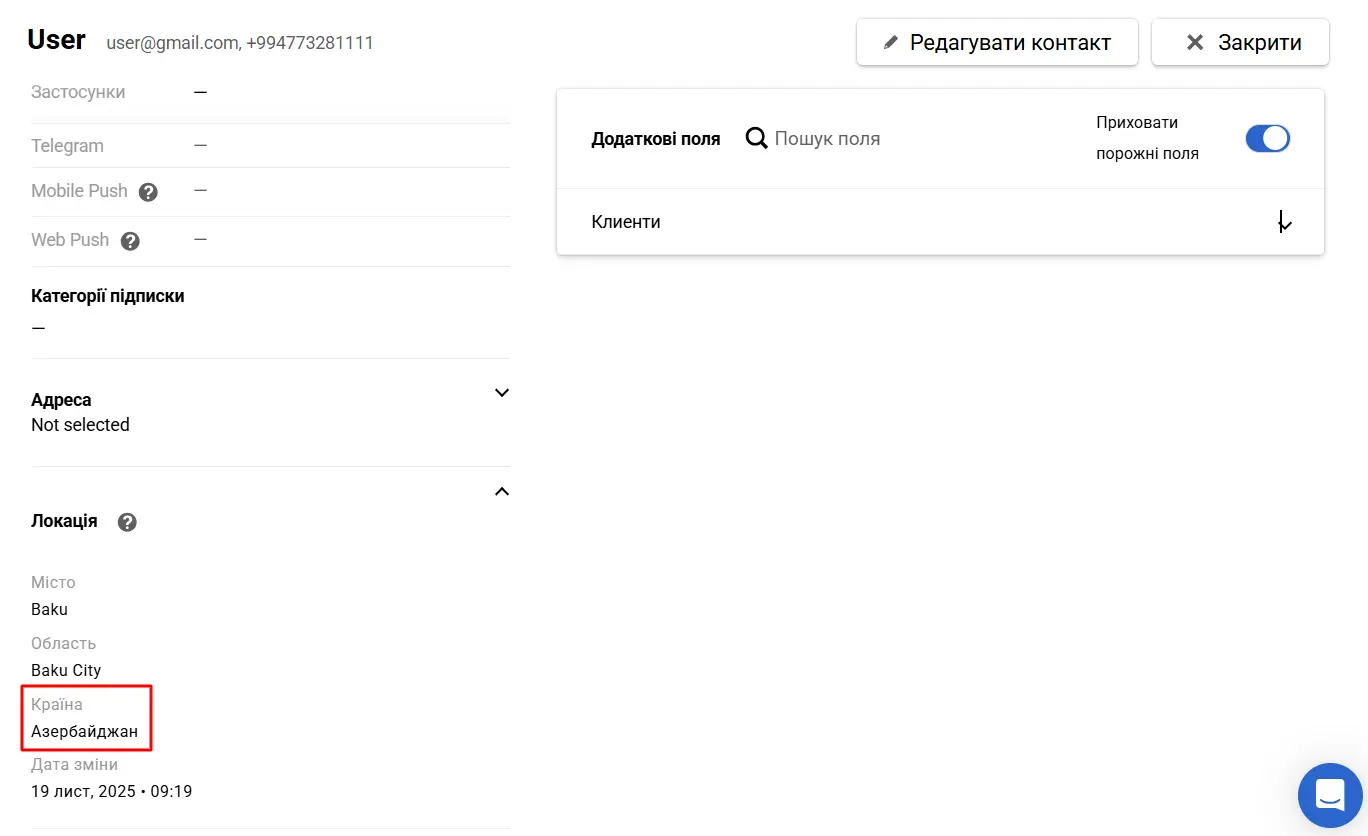Image resolution: width=1368 pixels, height=836 pixels.
Task: Collapse the Локація section
Action: [501, 491]
